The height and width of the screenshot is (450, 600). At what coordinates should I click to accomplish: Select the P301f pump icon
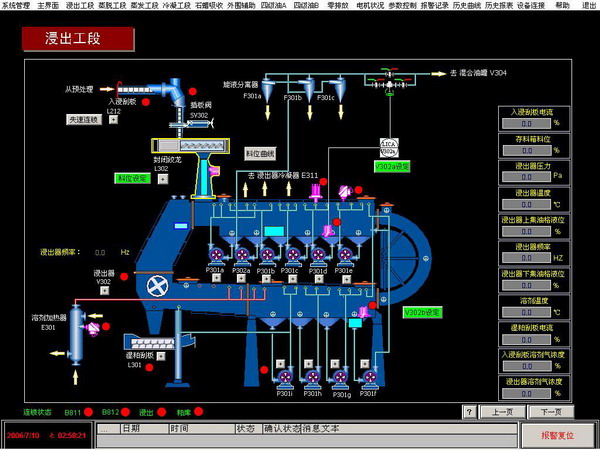point(370,378)
